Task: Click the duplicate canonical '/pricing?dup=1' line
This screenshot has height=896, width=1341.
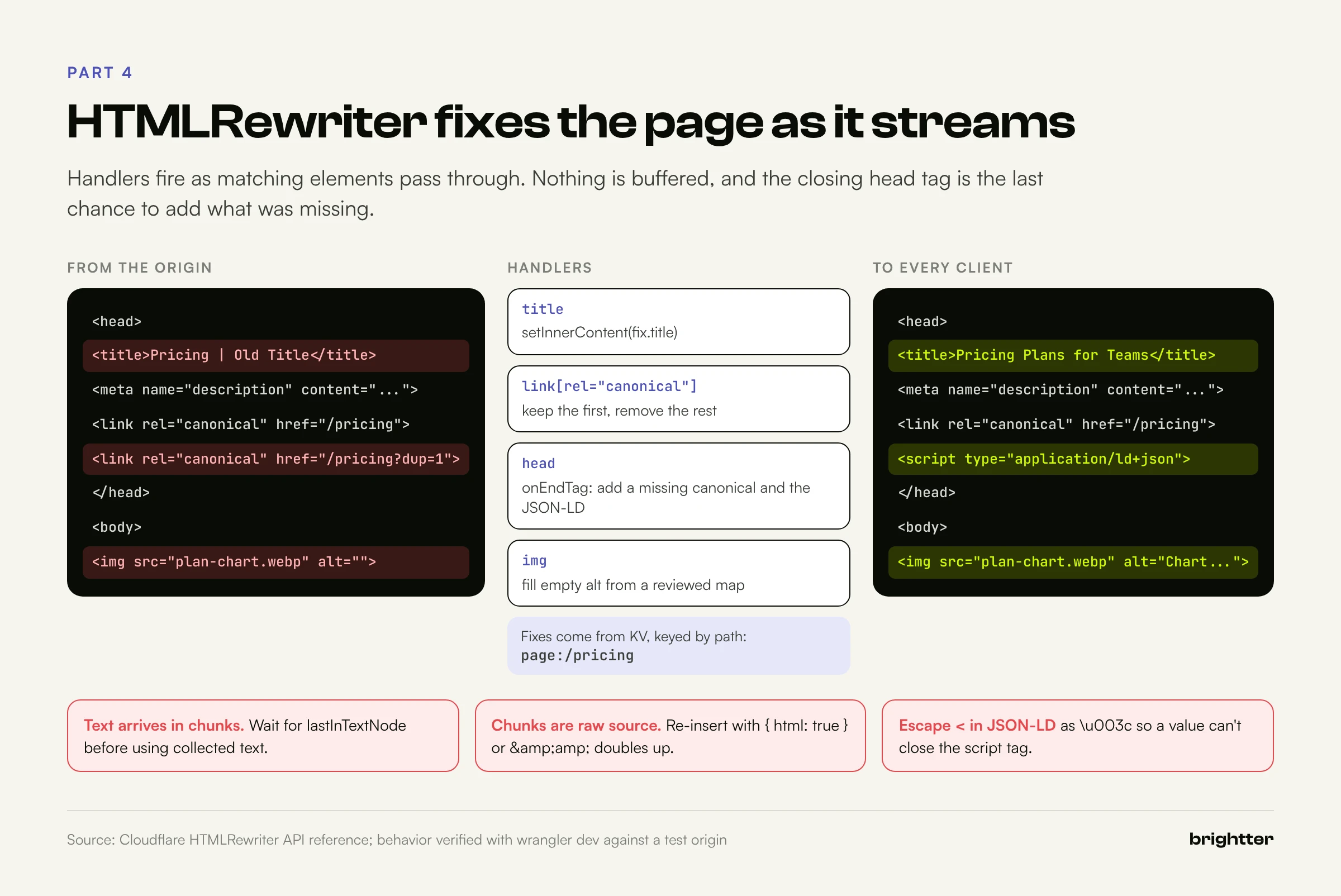Action: pos(275,459)
